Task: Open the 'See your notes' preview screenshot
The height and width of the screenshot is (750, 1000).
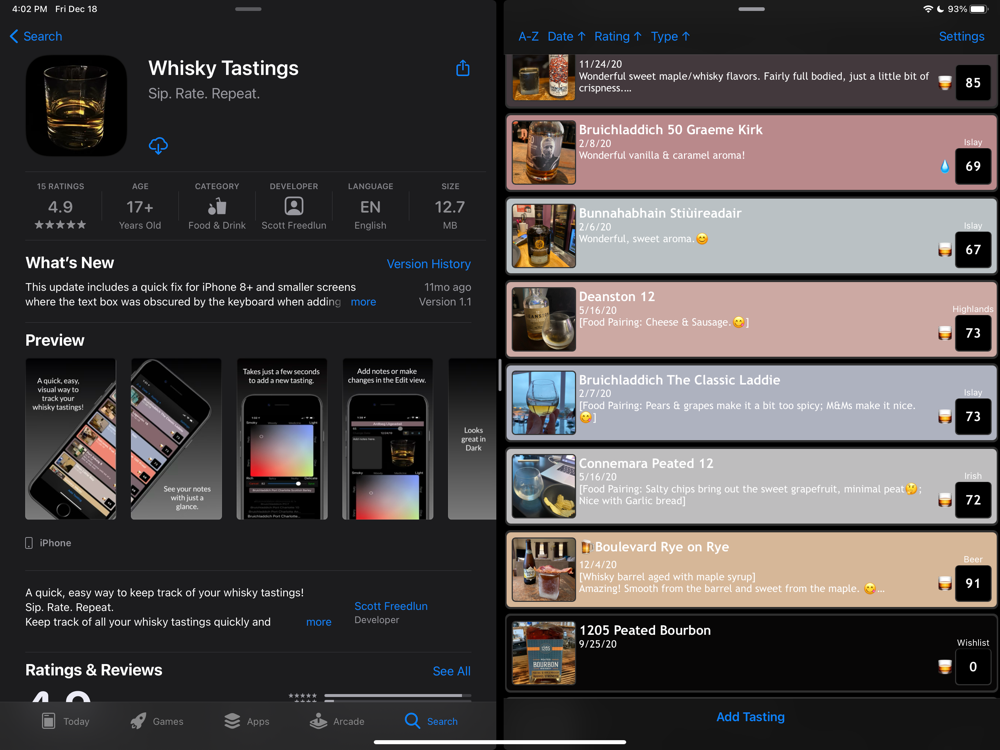Action: (x=176, y=439)
